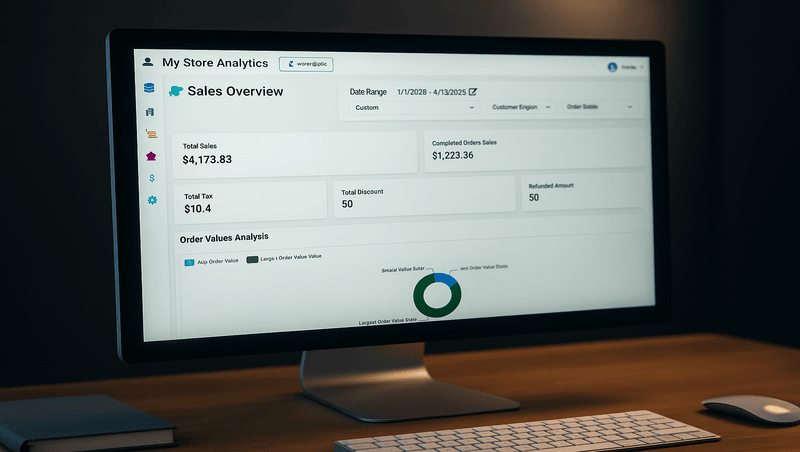The image size is (800, 452).
Task: Edit the date range using pencil icon
Action: (x=473, y=91)
